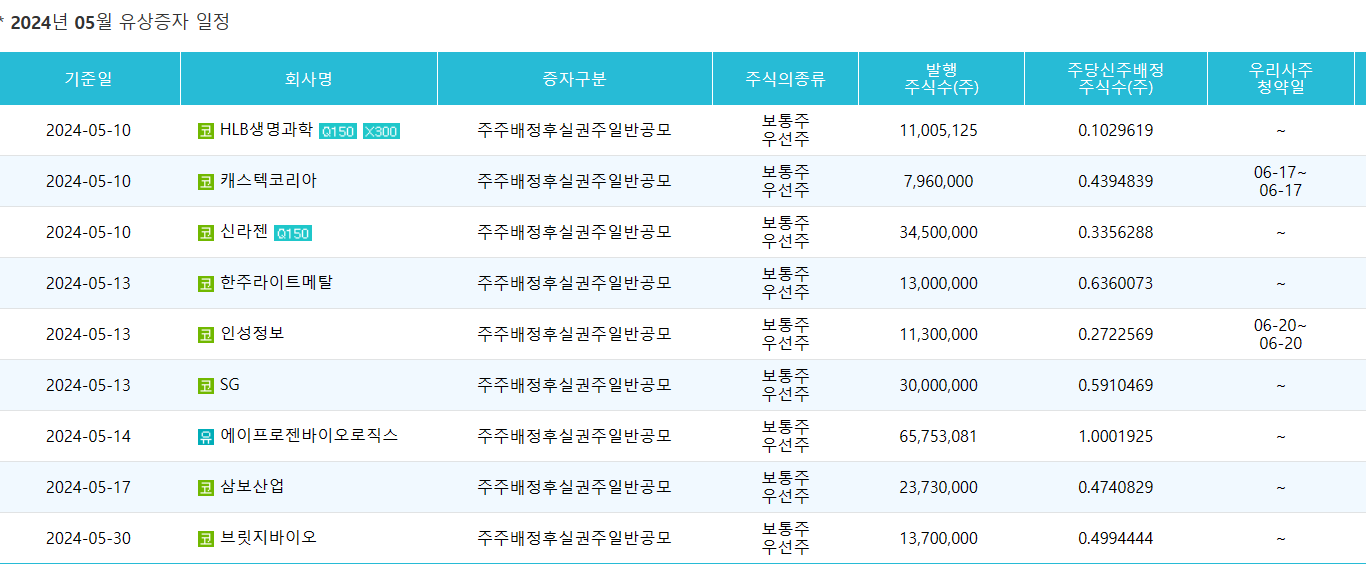
Task: Click the 7,960,000 issued shares value
Action: click(939, 182)
